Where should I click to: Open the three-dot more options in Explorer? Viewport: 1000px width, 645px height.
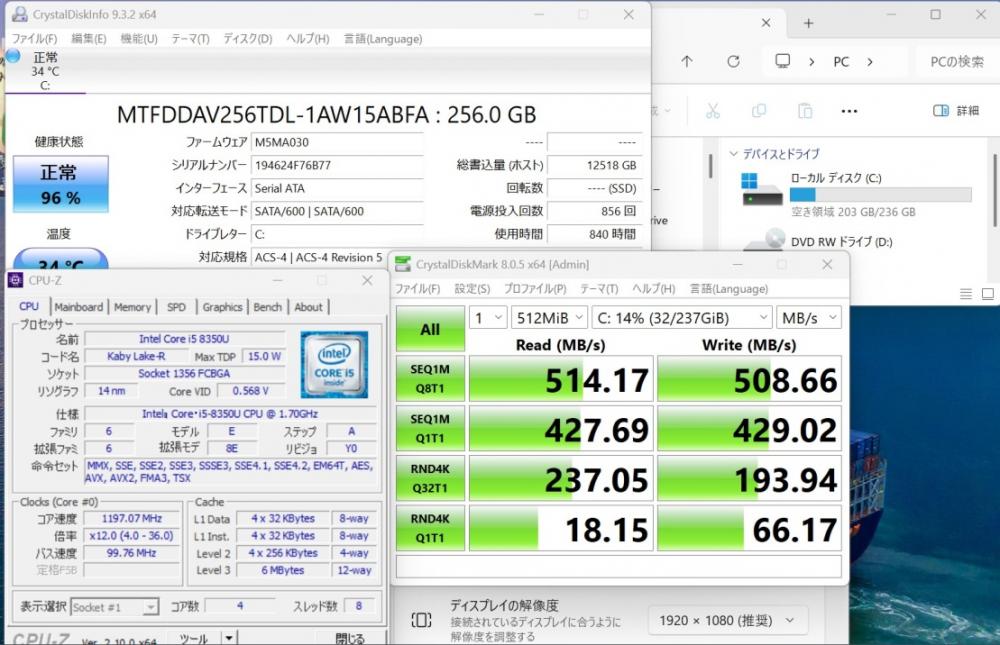[x=849, y=111]
